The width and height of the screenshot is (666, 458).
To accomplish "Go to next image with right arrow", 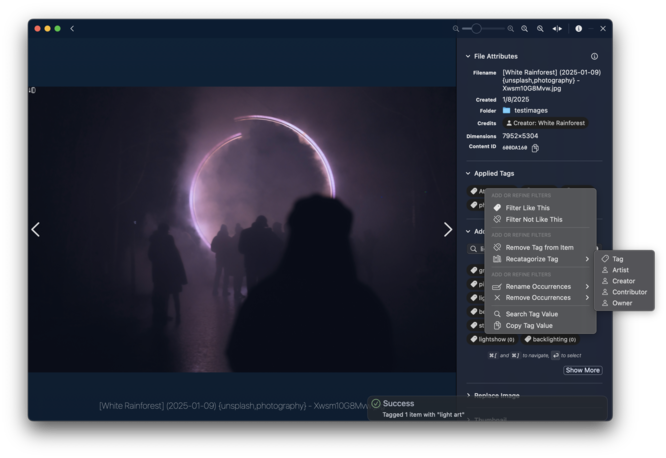I will 448,229.
